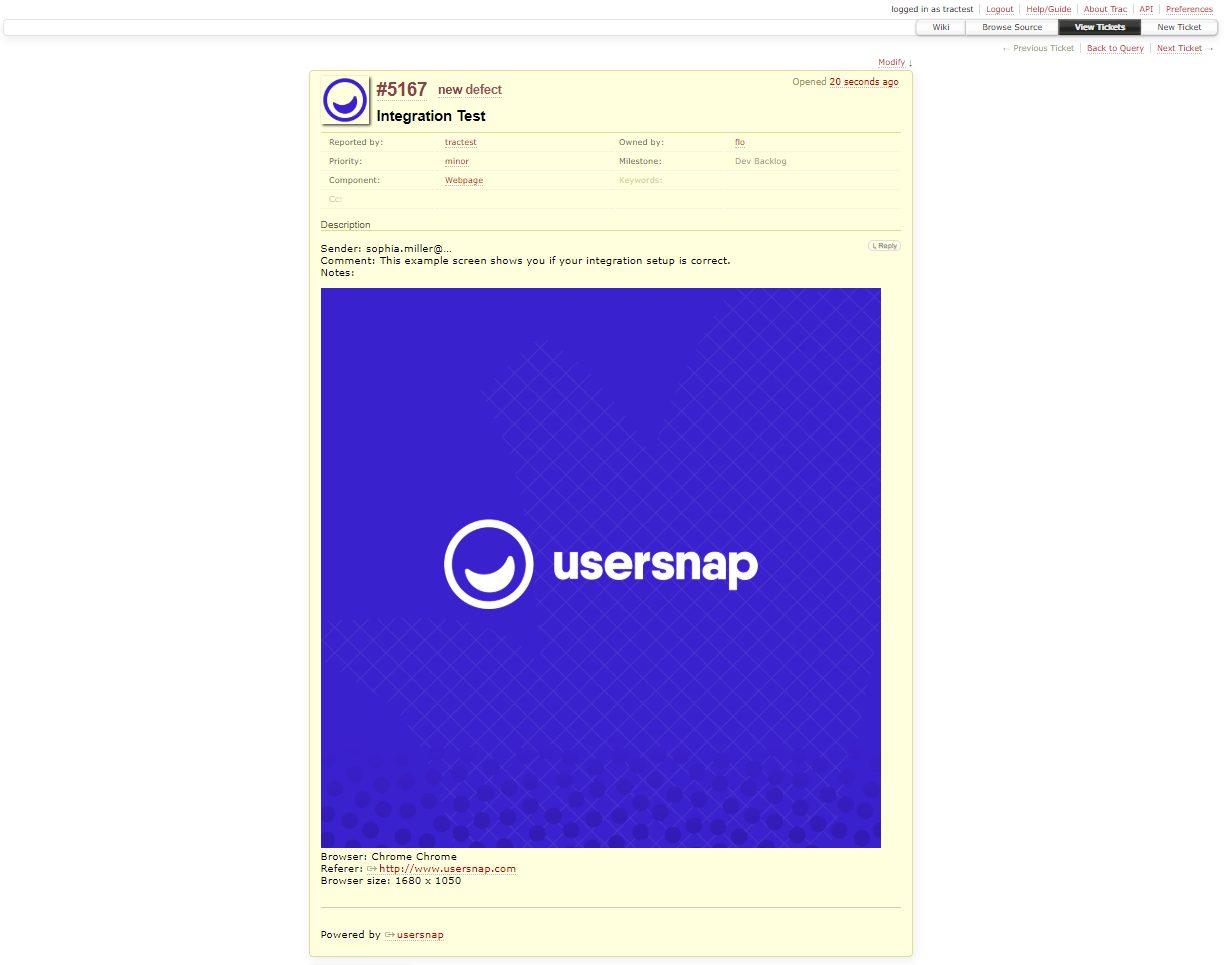Click the Description heading
The width and height of the screenshot is (1224, 965).
(346, 225)
